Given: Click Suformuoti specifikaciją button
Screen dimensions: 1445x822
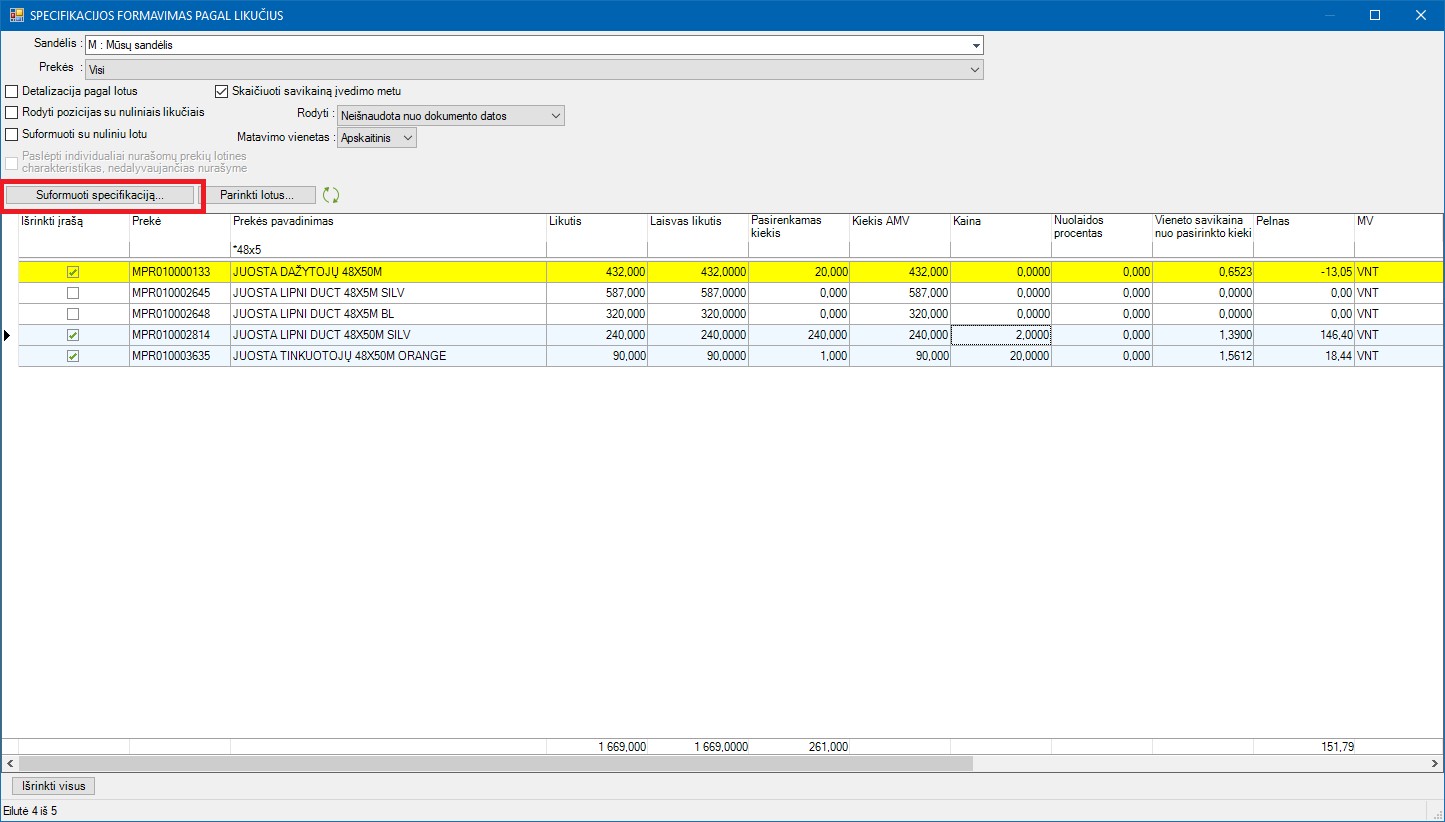Looking at the screenshot, I should point(100,195).
